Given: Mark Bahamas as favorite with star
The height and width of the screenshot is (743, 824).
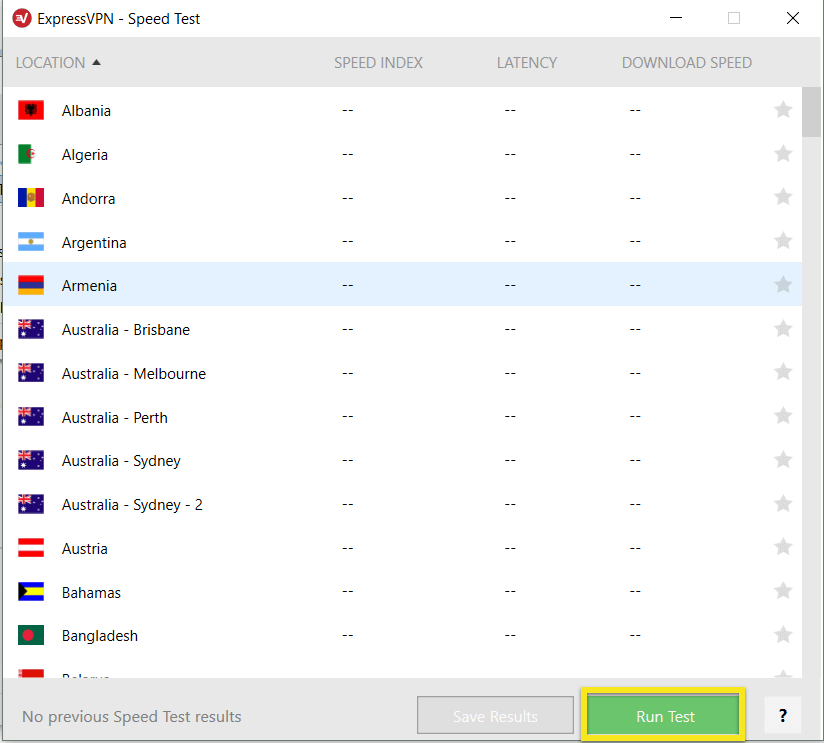Looking at the screenshot, I should (783, 591).
